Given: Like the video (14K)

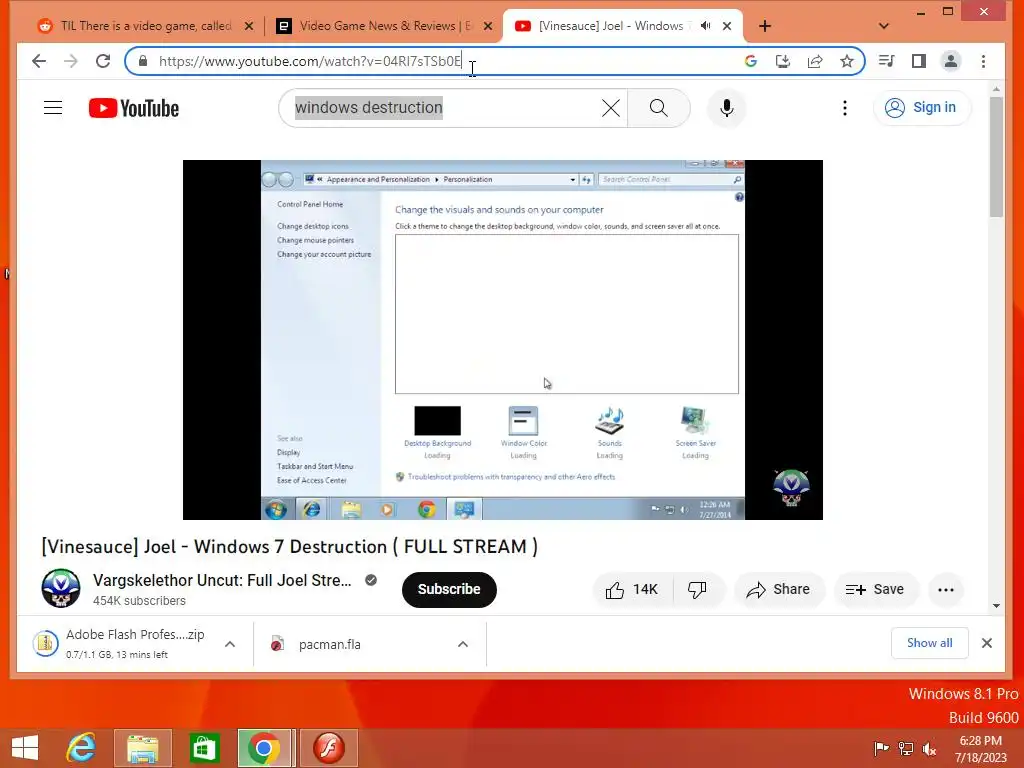Looking at the screenshot, I should click(631, 590).
